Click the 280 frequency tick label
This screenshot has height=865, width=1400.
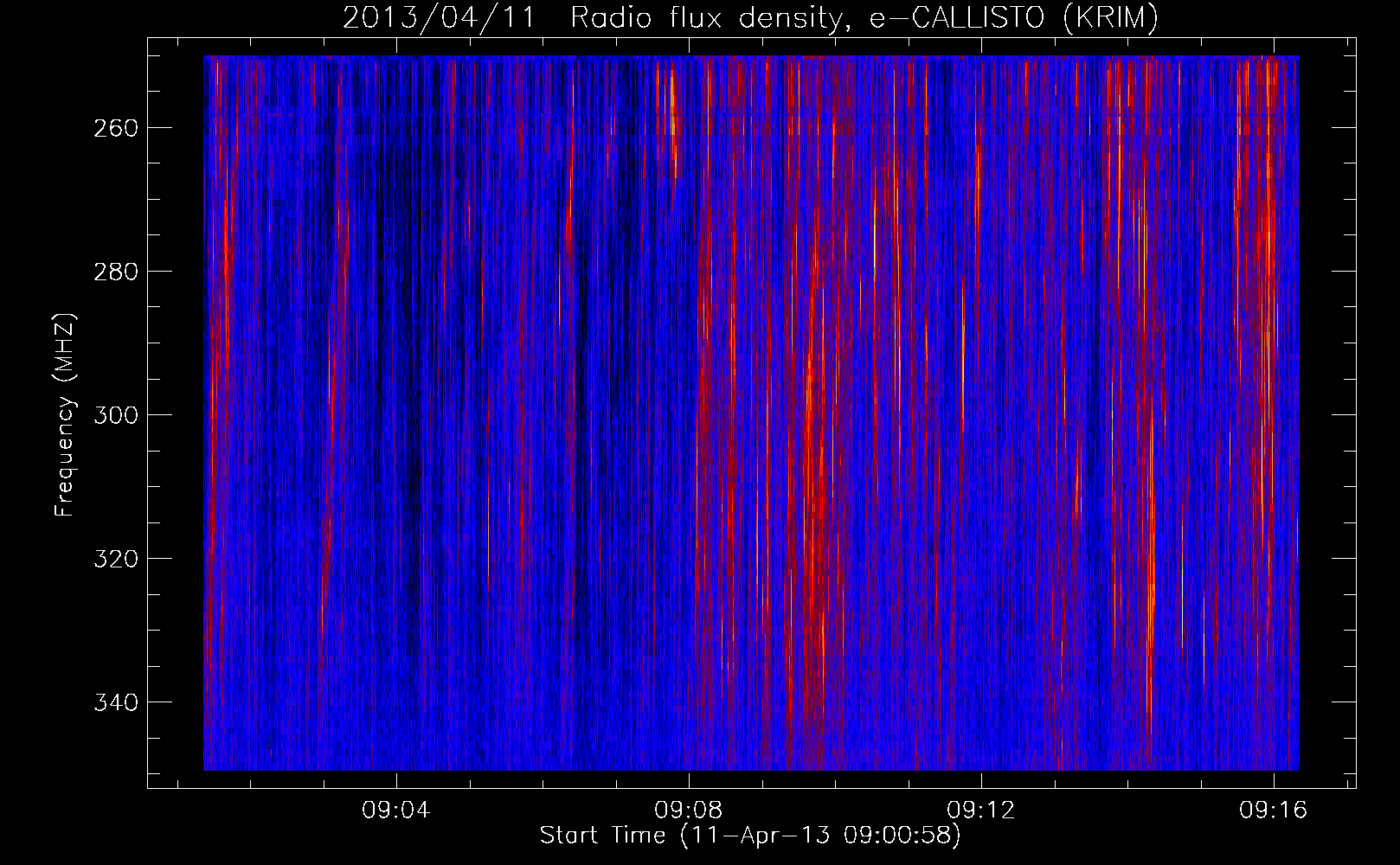click(115, 272)
